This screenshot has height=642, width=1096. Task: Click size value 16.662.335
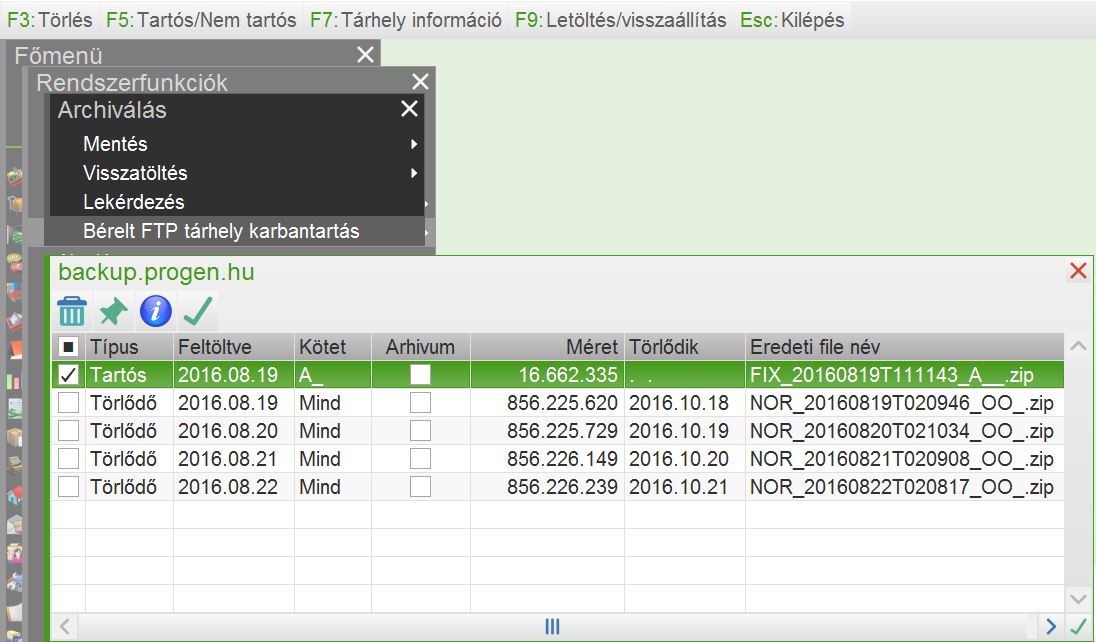568,375
